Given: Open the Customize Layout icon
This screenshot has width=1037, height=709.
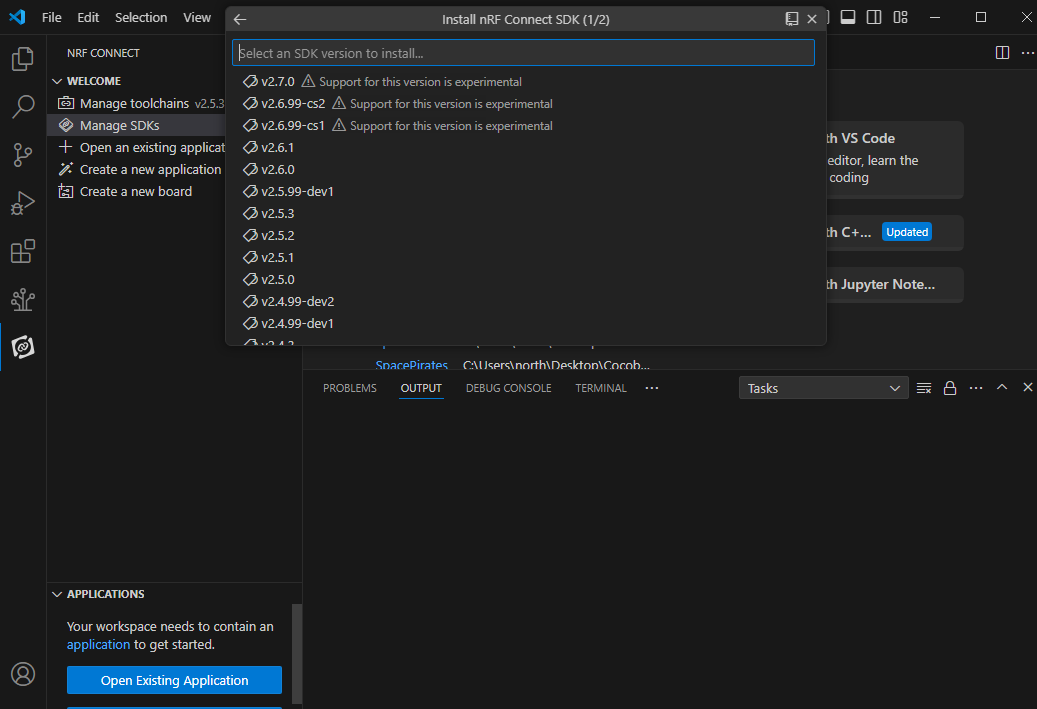Looking at the screenshot, I should point(900,17).
